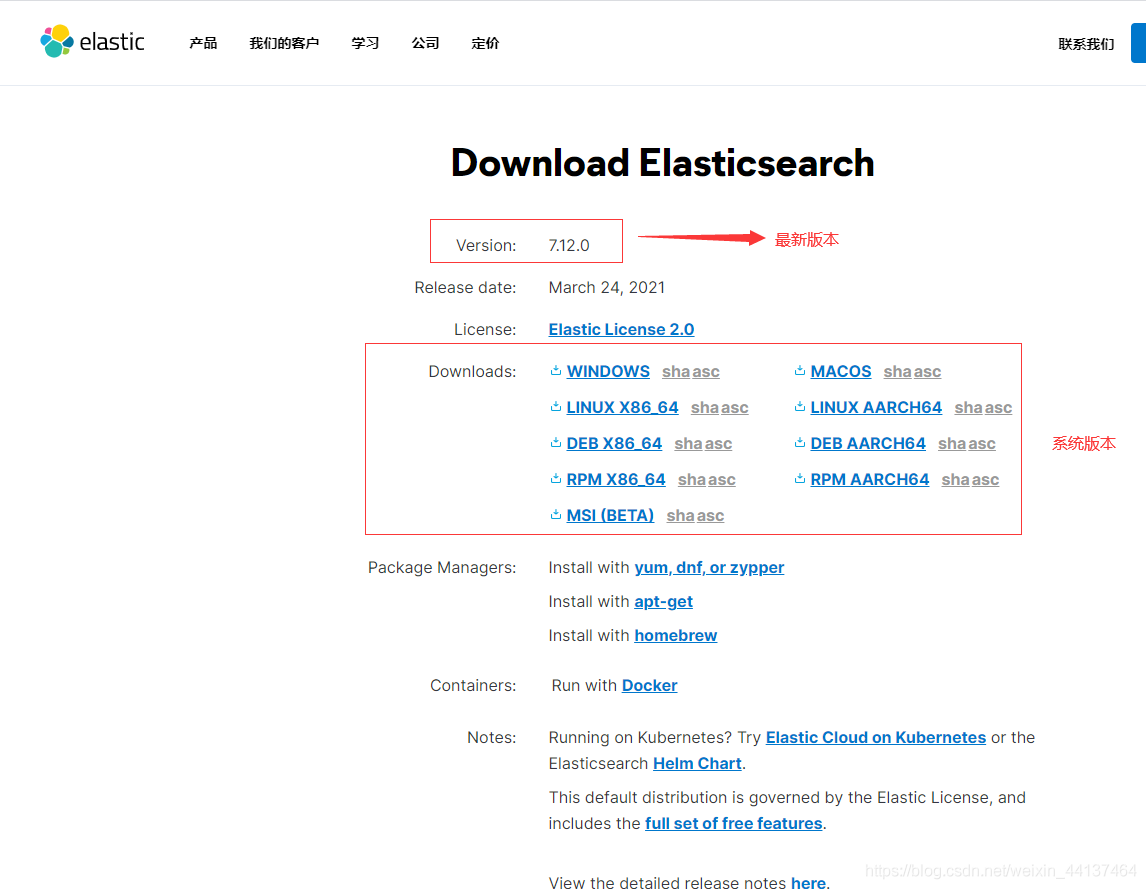
Task: Open the asc link for RPM AARCH64
Action: pos(985,480)
